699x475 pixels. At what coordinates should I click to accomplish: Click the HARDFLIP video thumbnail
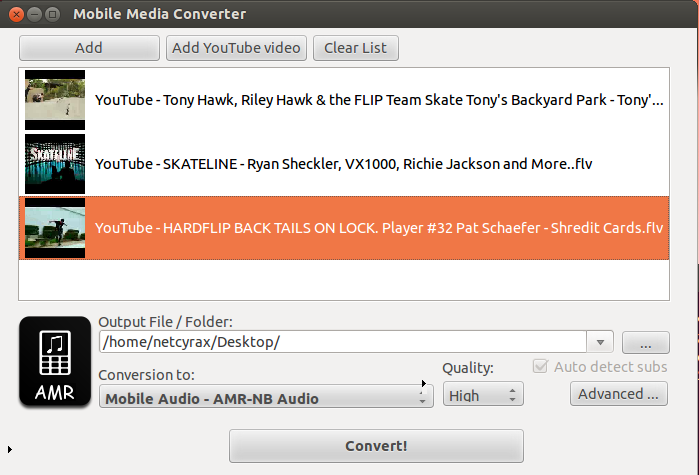coord(55,227)
